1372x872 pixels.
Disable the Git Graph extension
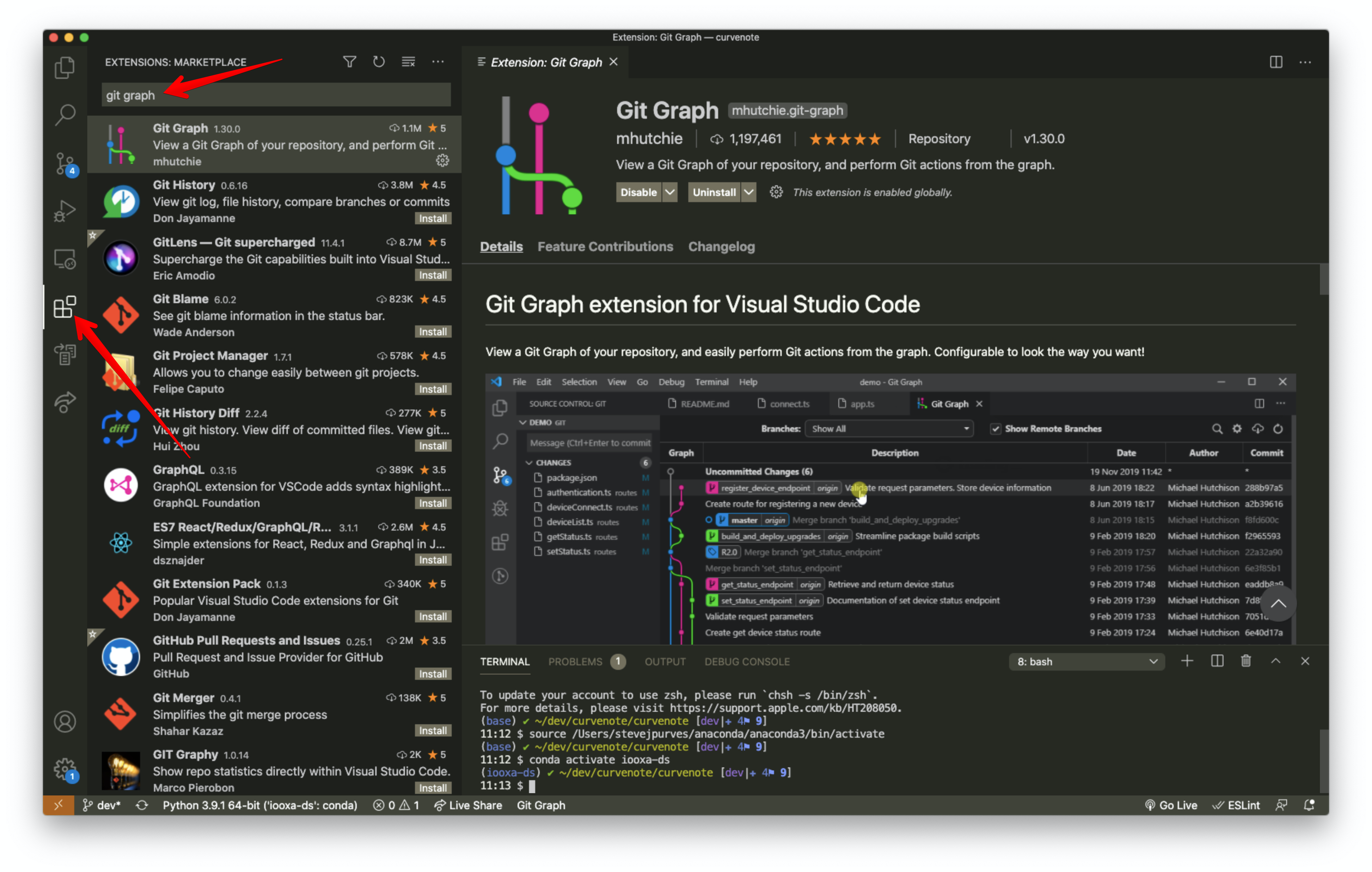tap(638, 192)
